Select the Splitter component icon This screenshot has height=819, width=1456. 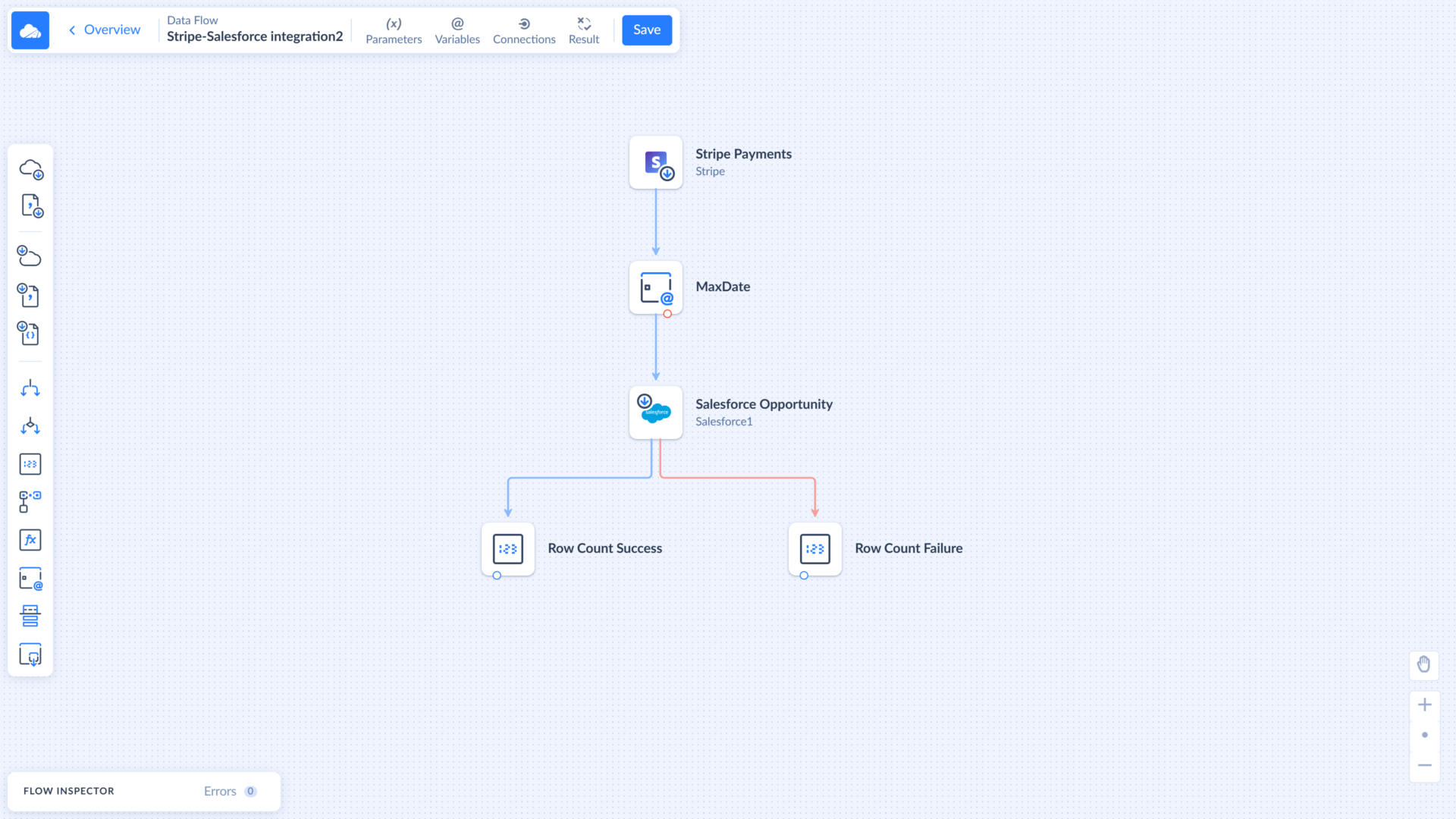pyautogui.click(x=30, y=388)
